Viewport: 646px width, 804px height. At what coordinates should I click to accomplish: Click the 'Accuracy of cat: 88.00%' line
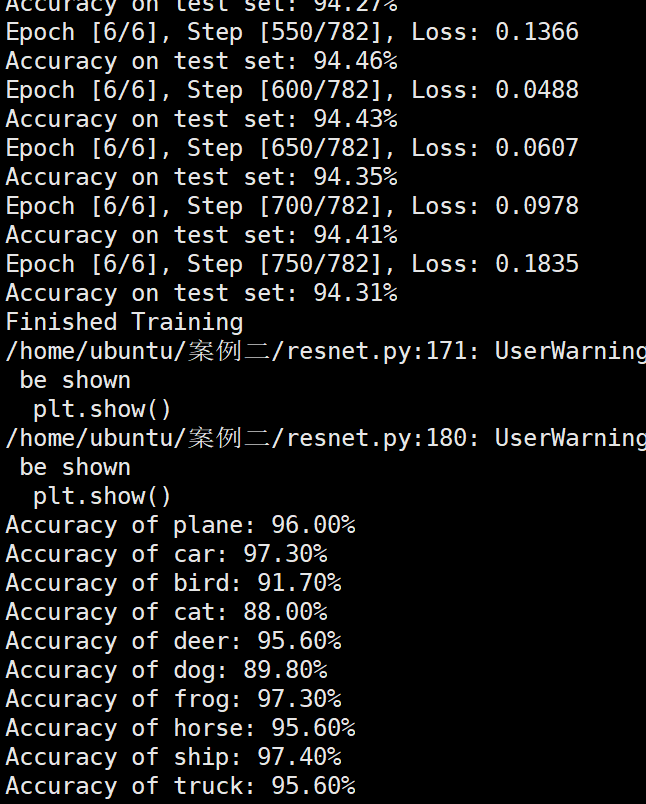tap(167, 612)
